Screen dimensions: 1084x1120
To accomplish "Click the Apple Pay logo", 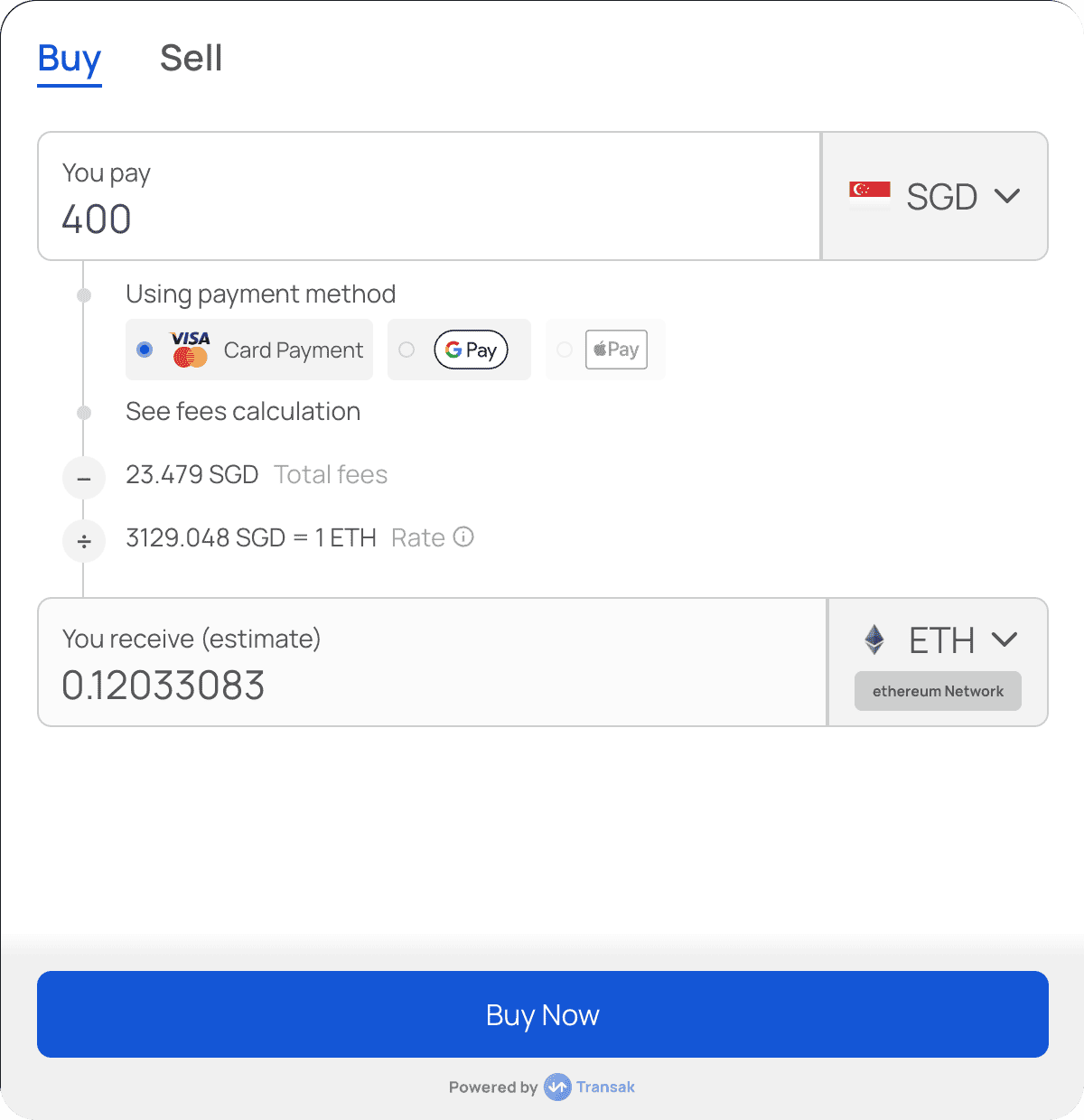I will 616,350.
